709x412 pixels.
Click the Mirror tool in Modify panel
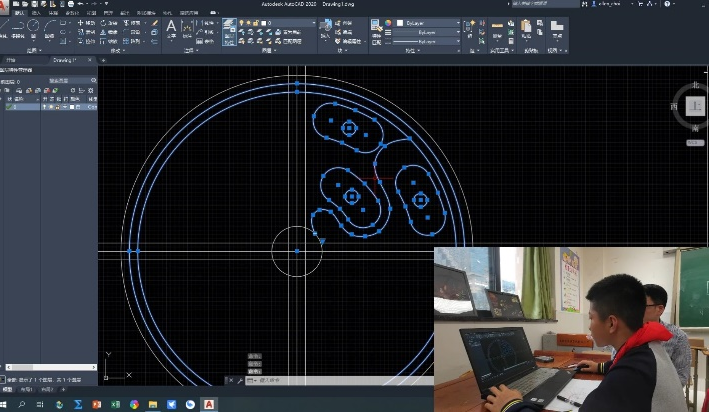[x=109, y=32]
